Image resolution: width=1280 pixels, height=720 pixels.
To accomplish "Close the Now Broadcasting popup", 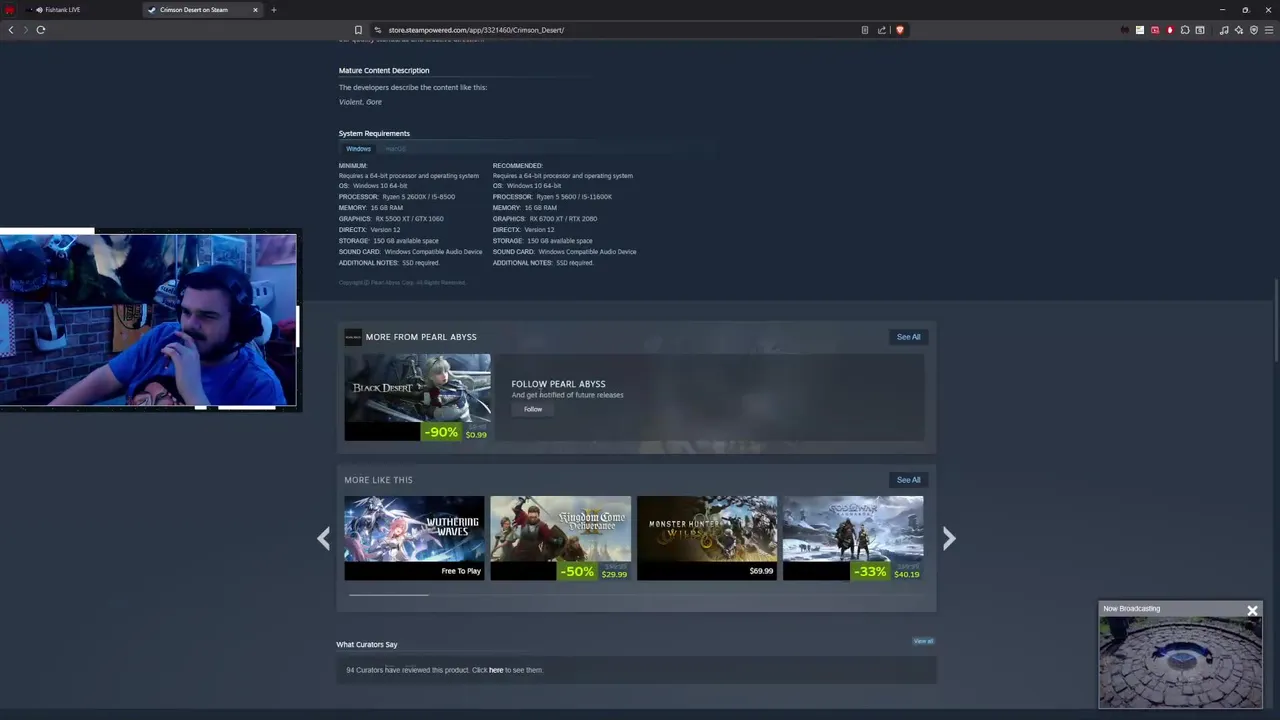I will coord(1252,610).
